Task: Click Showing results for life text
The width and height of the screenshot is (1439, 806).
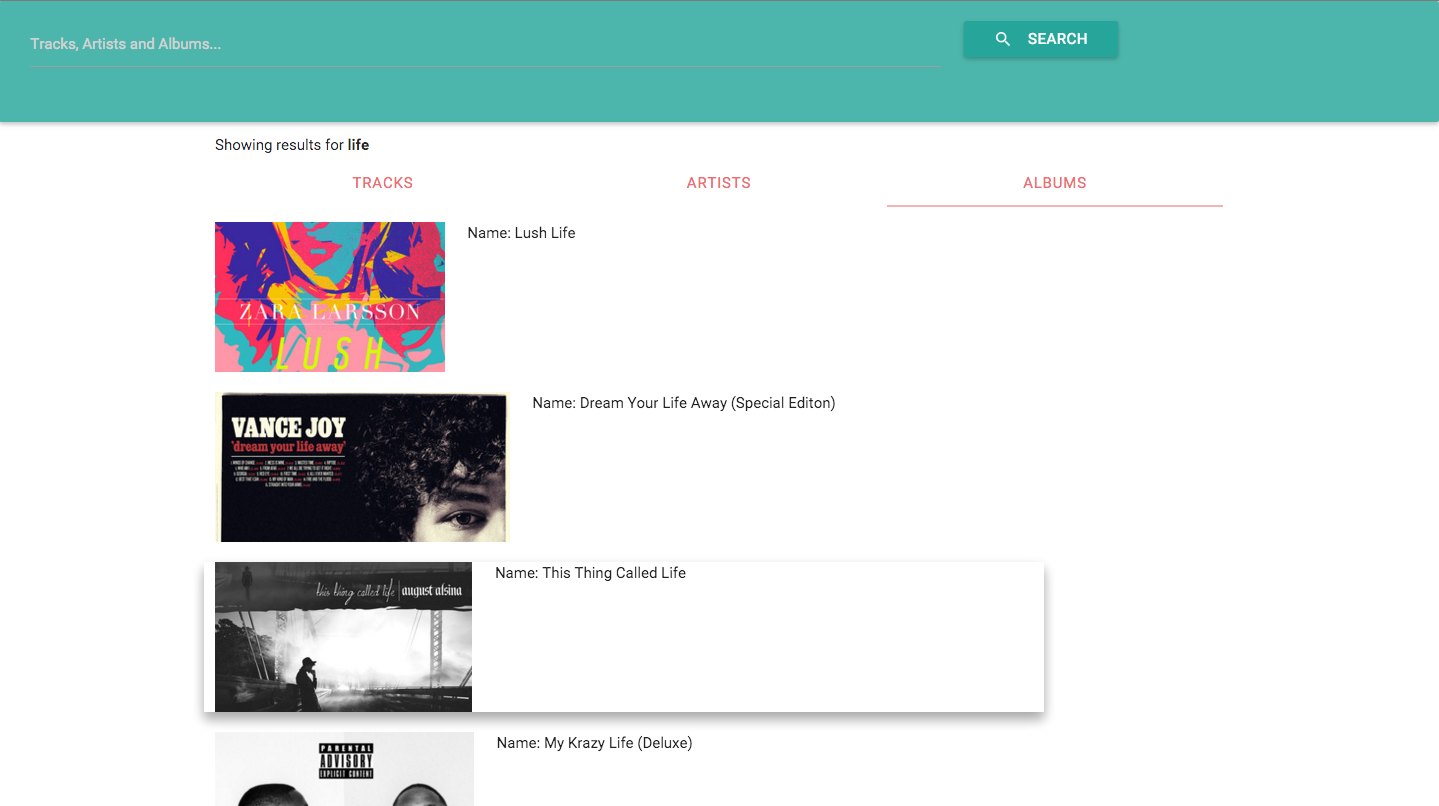Action: [x=292, y=145]
